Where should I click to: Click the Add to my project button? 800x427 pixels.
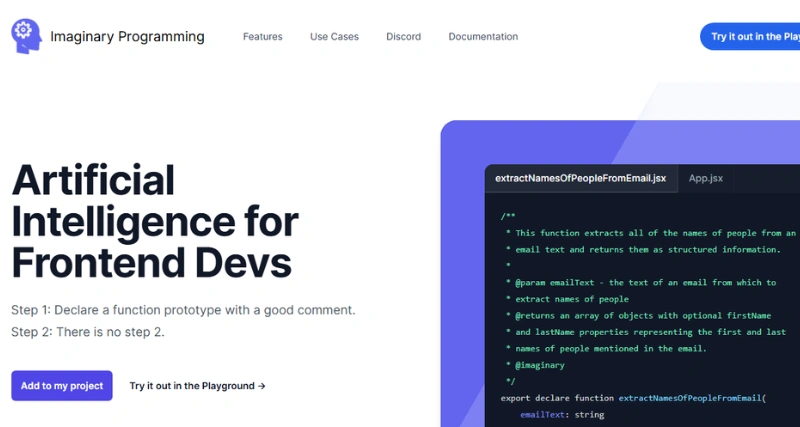[x=62, y=386]
